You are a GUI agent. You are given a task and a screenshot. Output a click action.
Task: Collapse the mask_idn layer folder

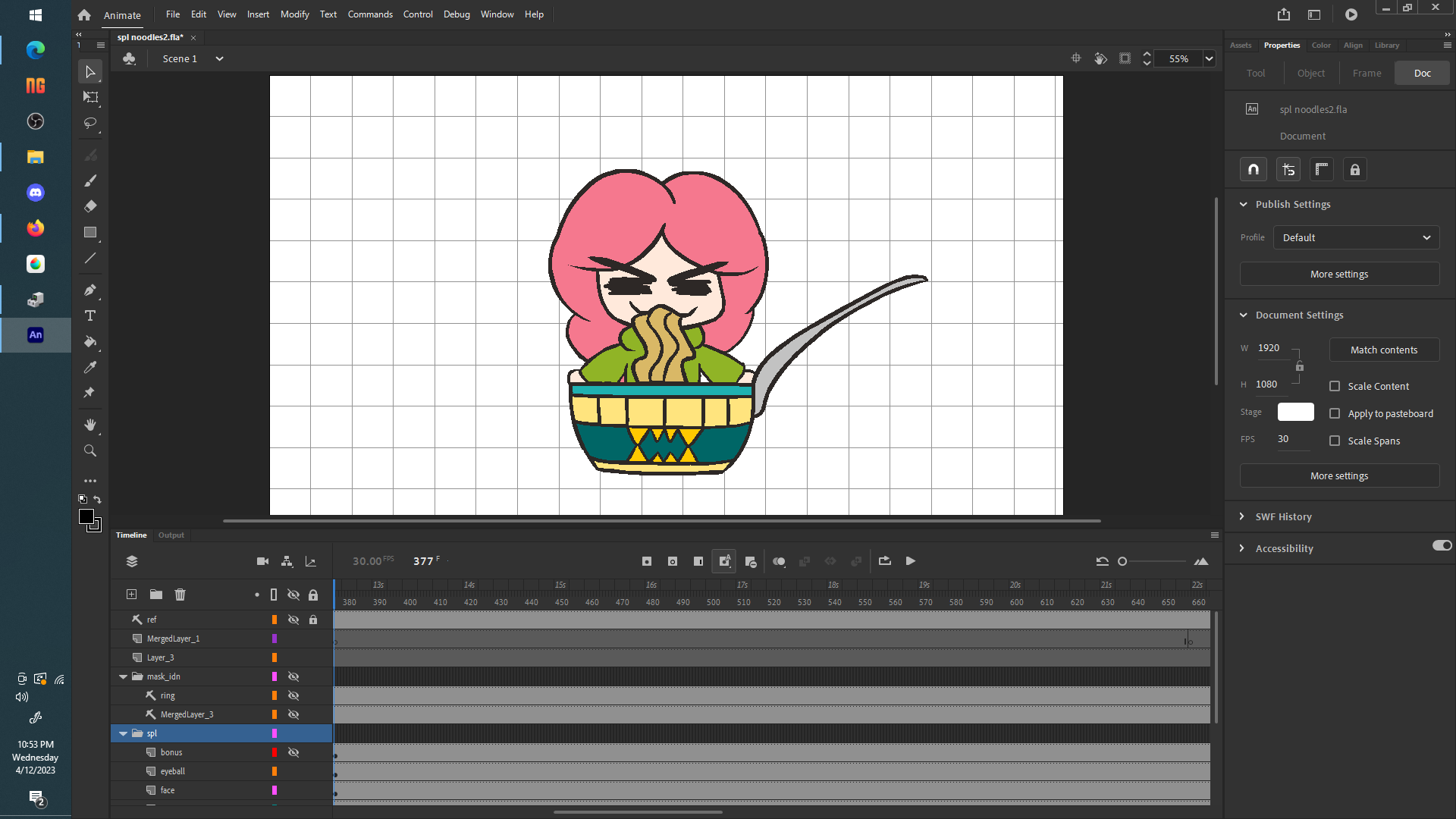coord(123,676)
